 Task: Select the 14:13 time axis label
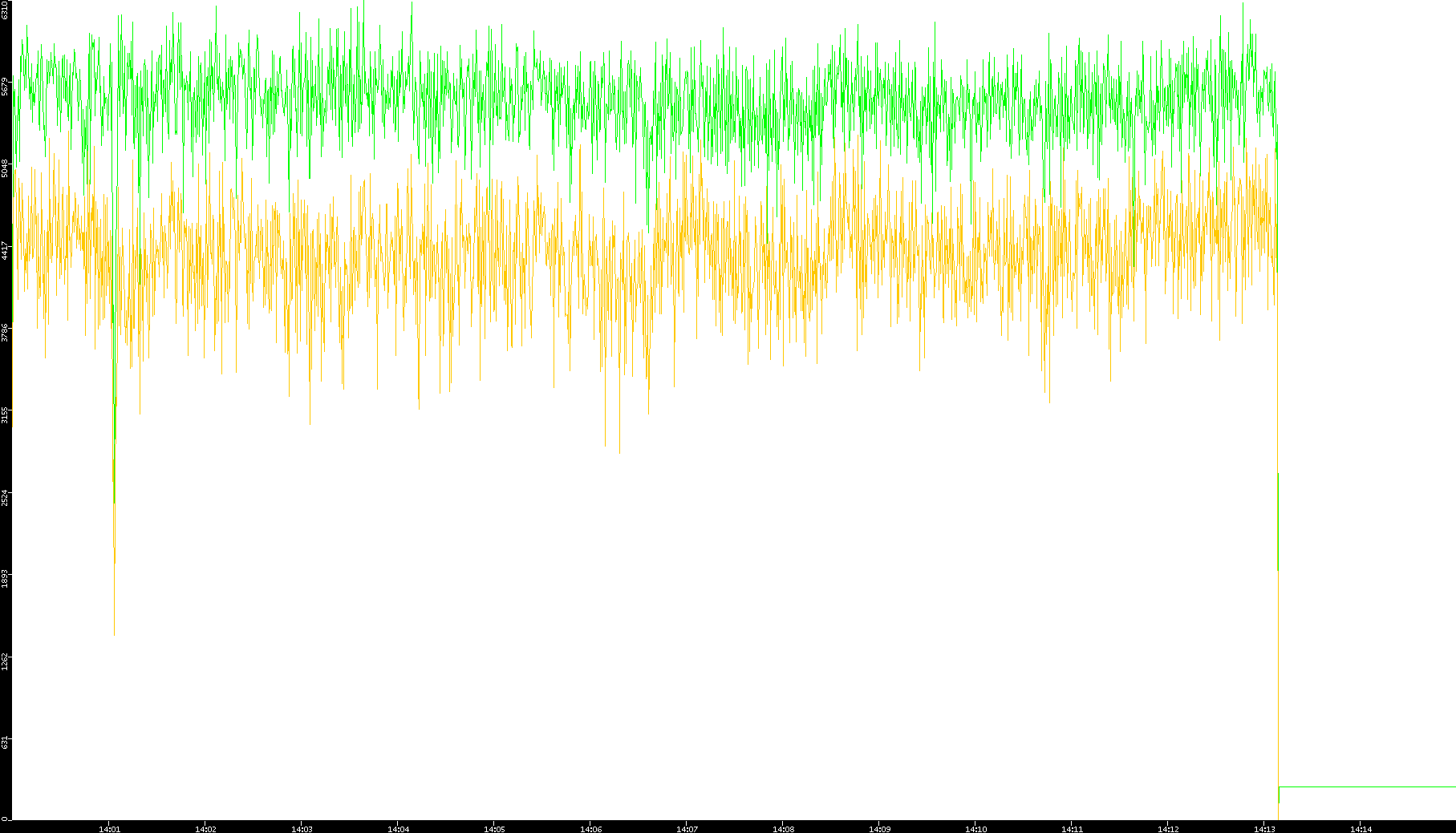(x=1264, y=829)
